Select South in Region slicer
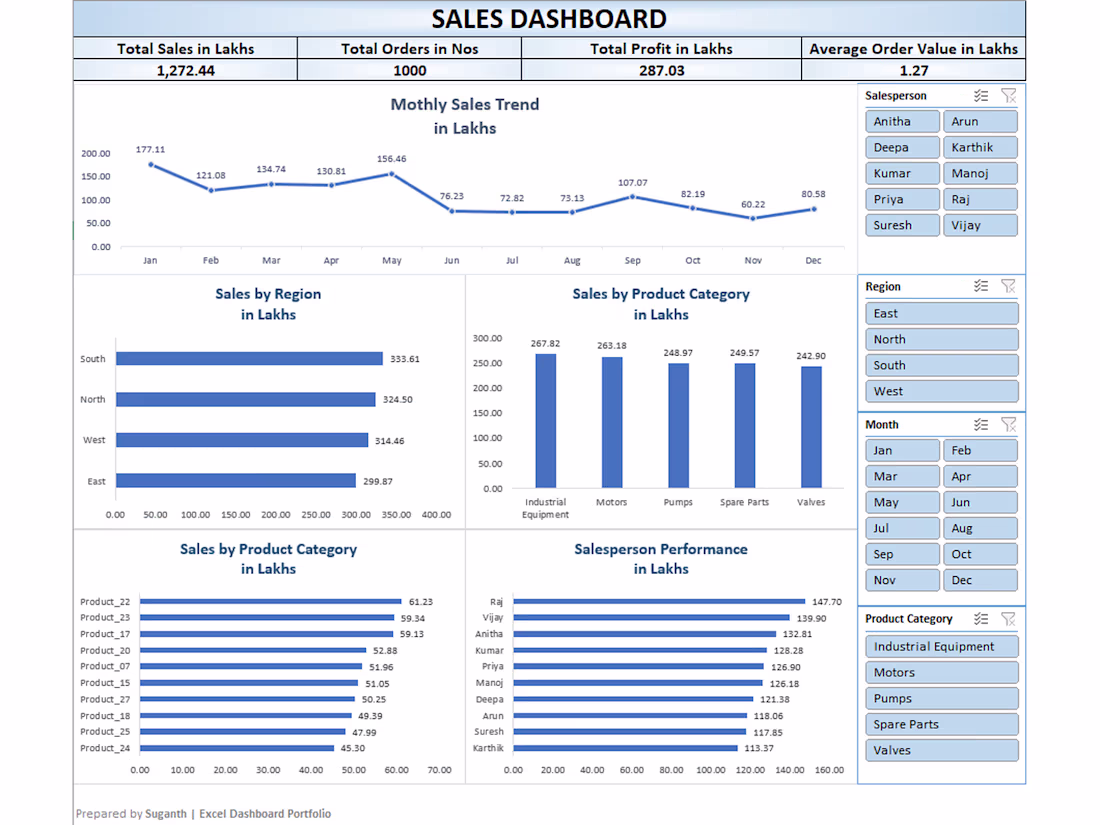 click(x=941, y=365)
